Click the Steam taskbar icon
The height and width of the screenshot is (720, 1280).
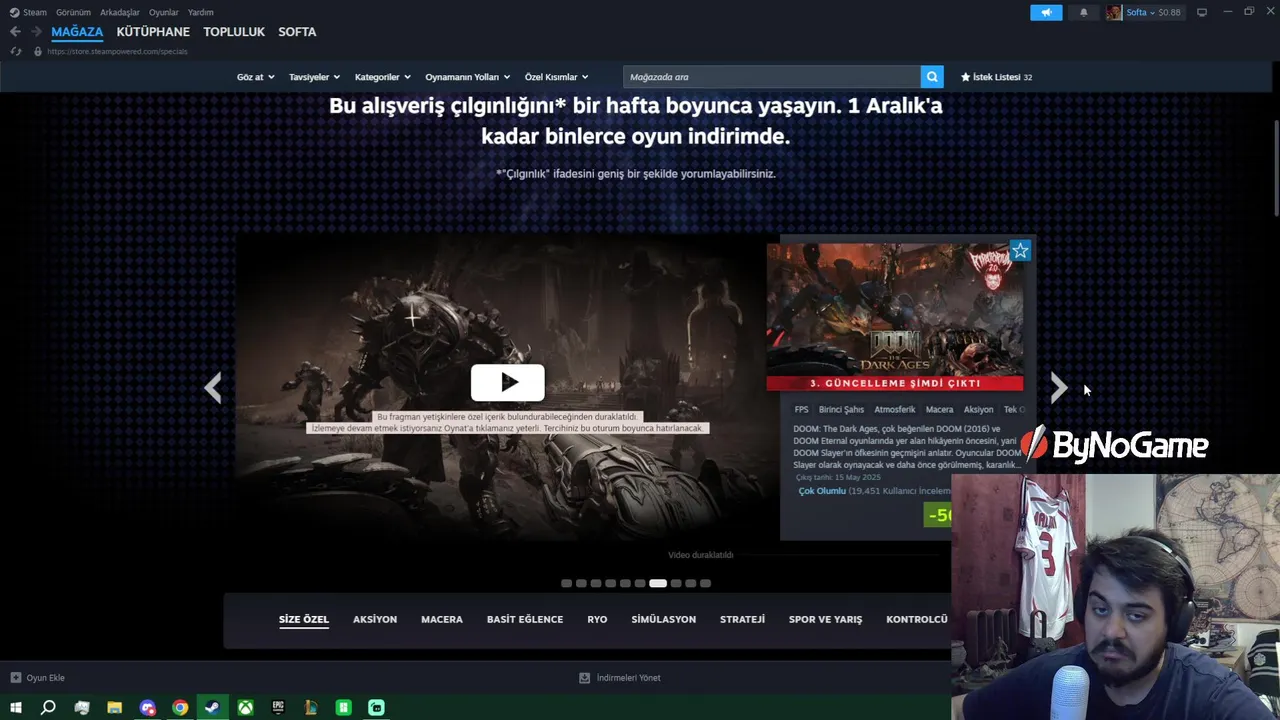tap(212, 708)
